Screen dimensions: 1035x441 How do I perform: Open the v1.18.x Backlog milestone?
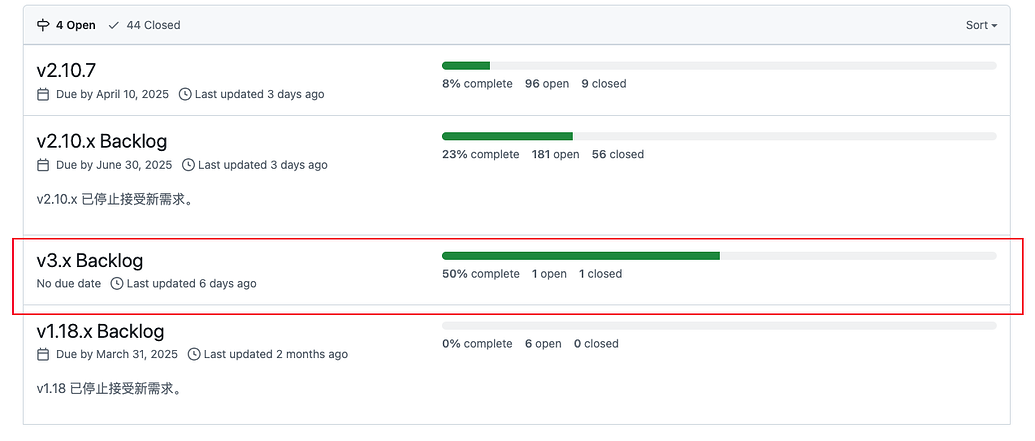tap(100, 331)
